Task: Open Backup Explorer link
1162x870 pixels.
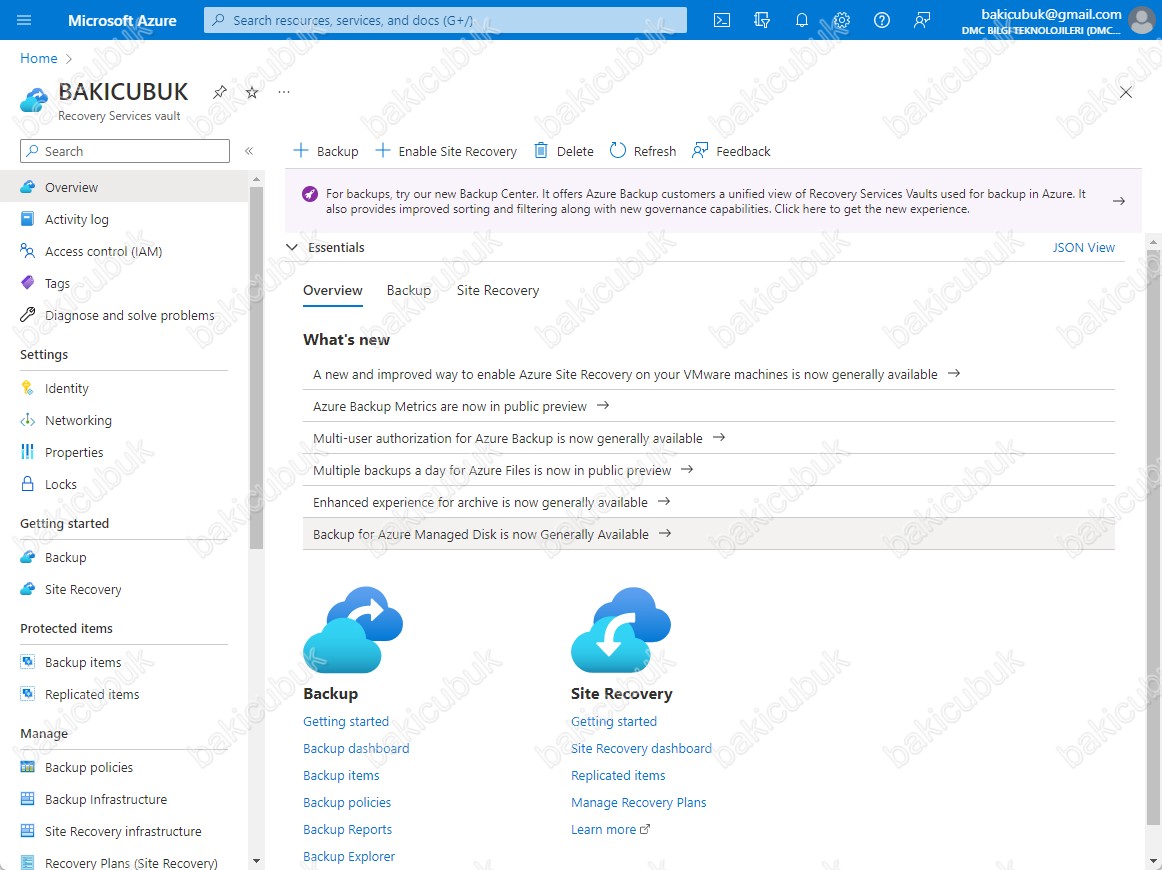Action: pyautogui.click(x=349, y=857)
